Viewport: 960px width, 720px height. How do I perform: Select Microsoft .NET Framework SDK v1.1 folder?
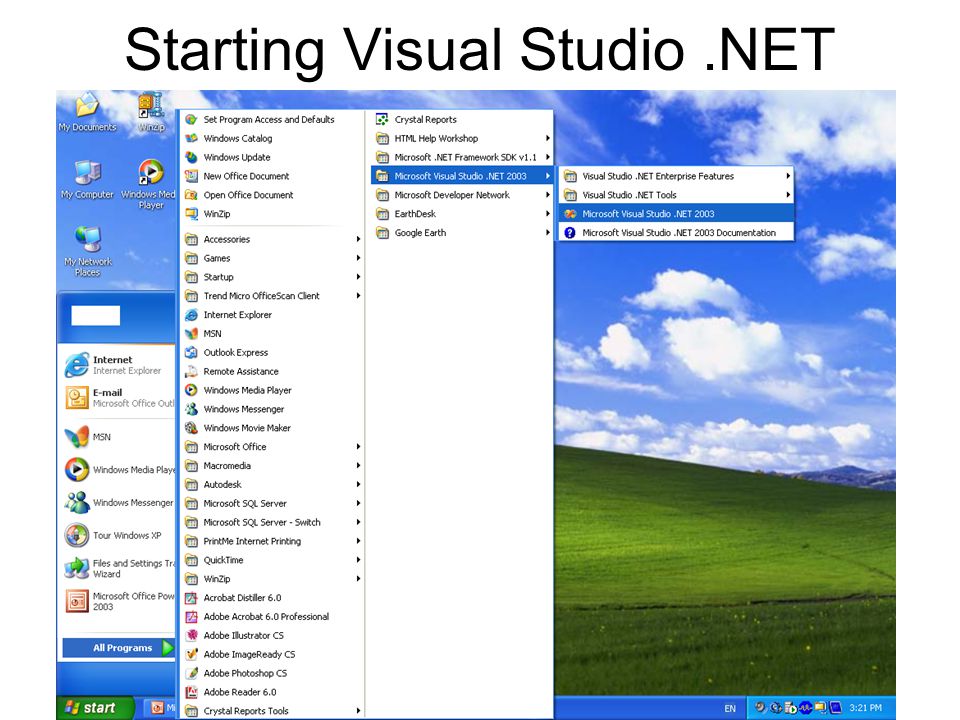(462, 157)
